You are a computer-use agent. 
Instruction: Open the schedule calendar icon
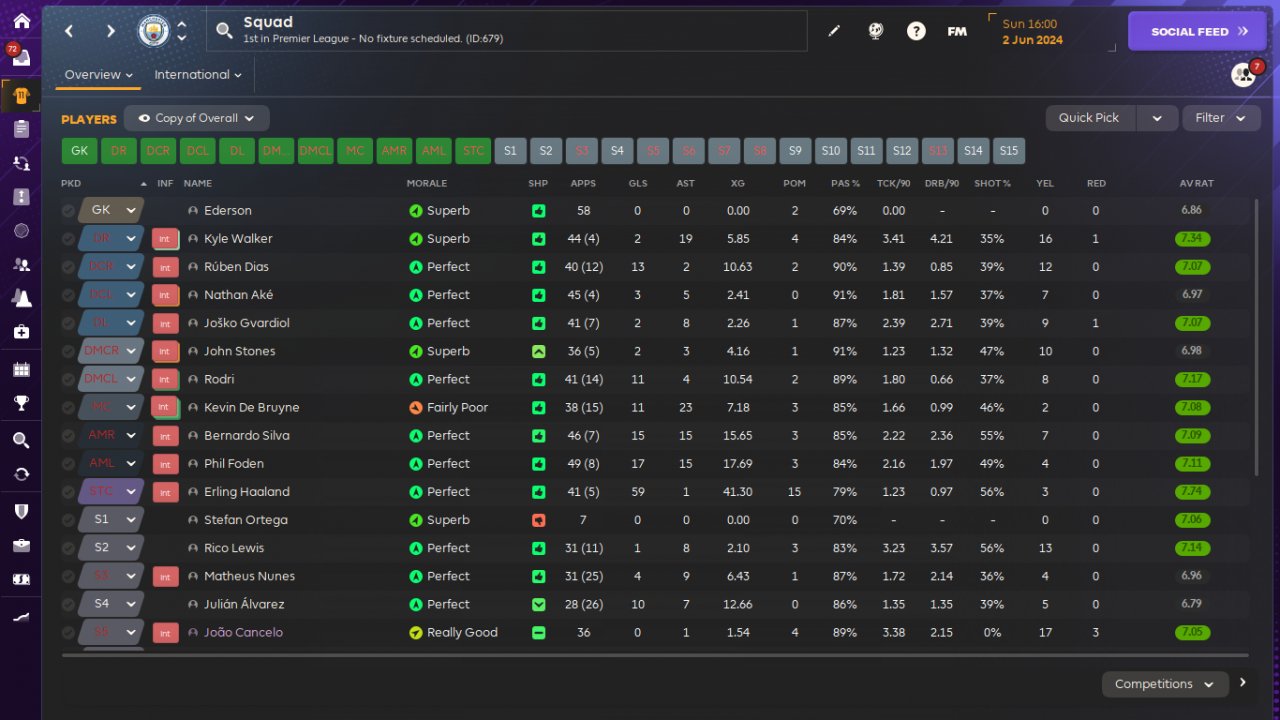tap(21, 369)
